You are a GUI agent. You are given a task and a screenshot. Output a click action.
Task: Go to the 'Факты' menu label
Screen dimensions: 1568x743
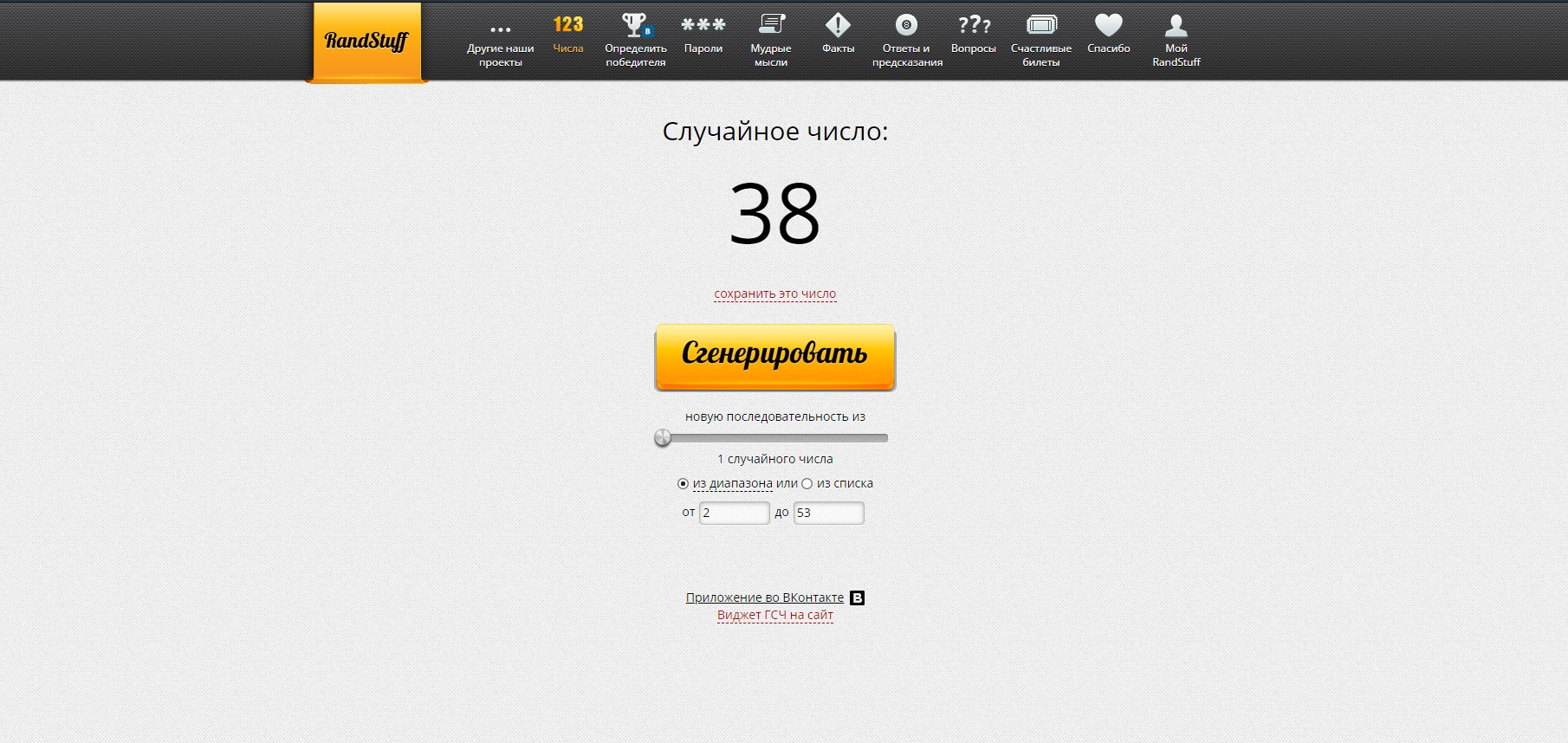pyautogui.click(x=839, y=48)
